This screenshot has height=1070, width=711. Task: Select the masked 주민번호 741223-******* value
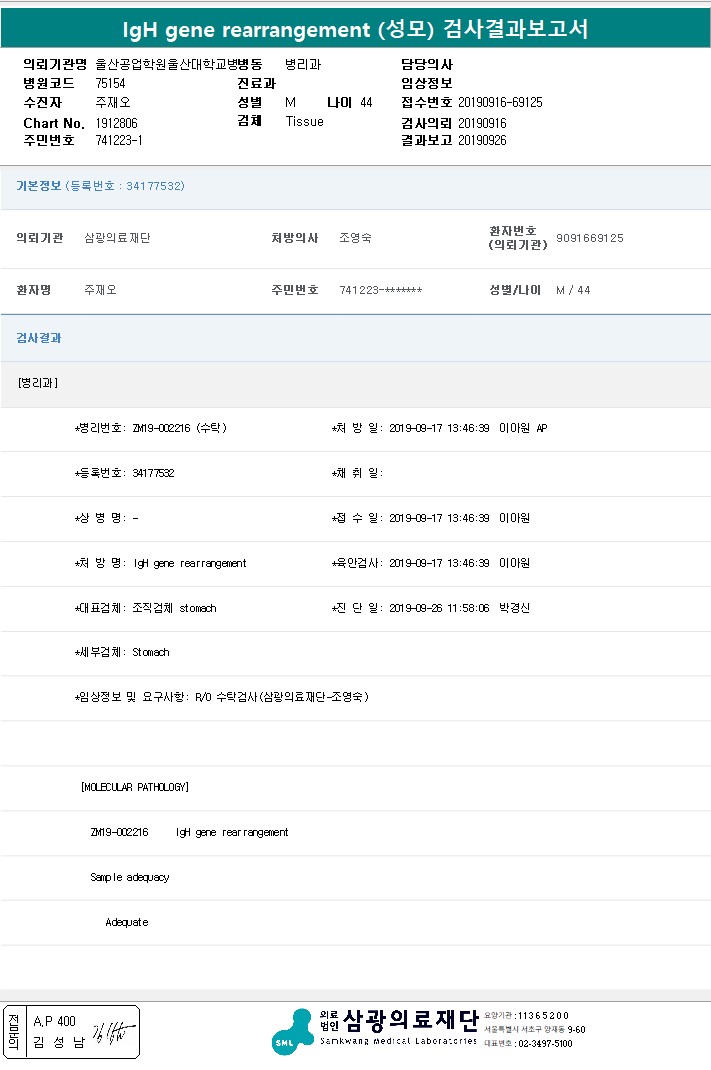click(380, 290)
